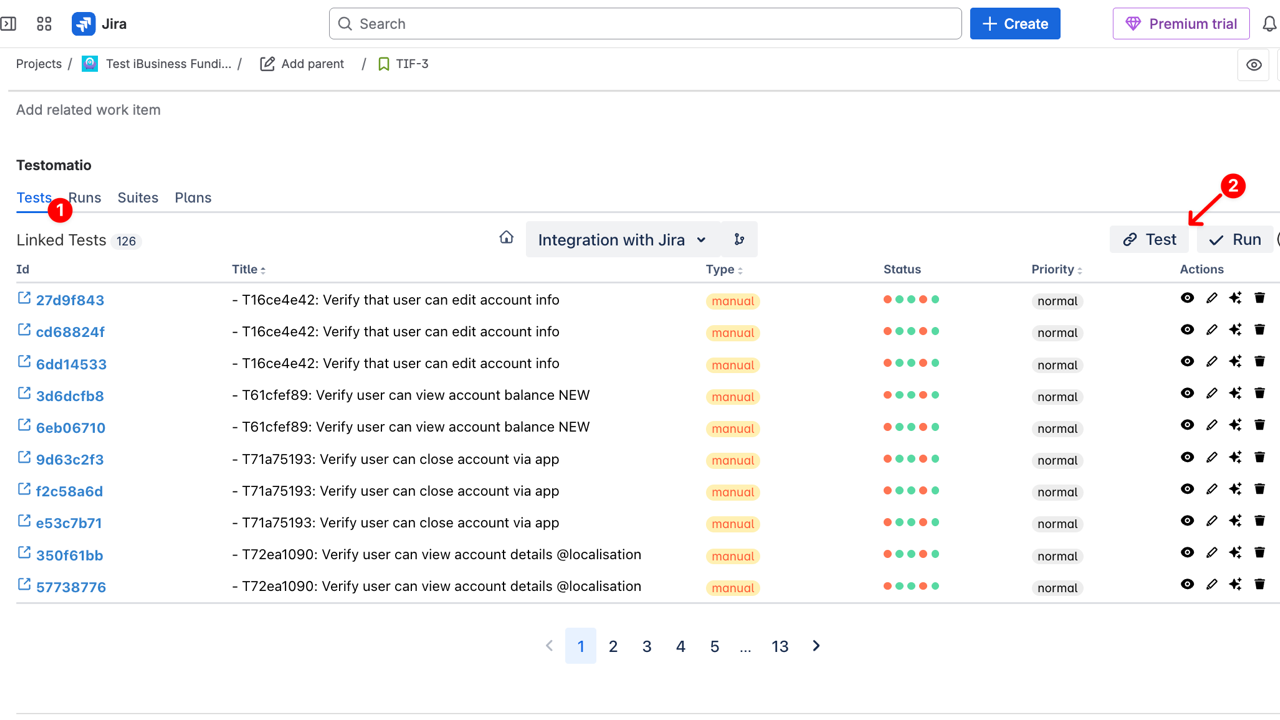Screen dimensions: 1280x720
Task: Click trash icon for test 57738776
Action: (x=1259, y=585)
